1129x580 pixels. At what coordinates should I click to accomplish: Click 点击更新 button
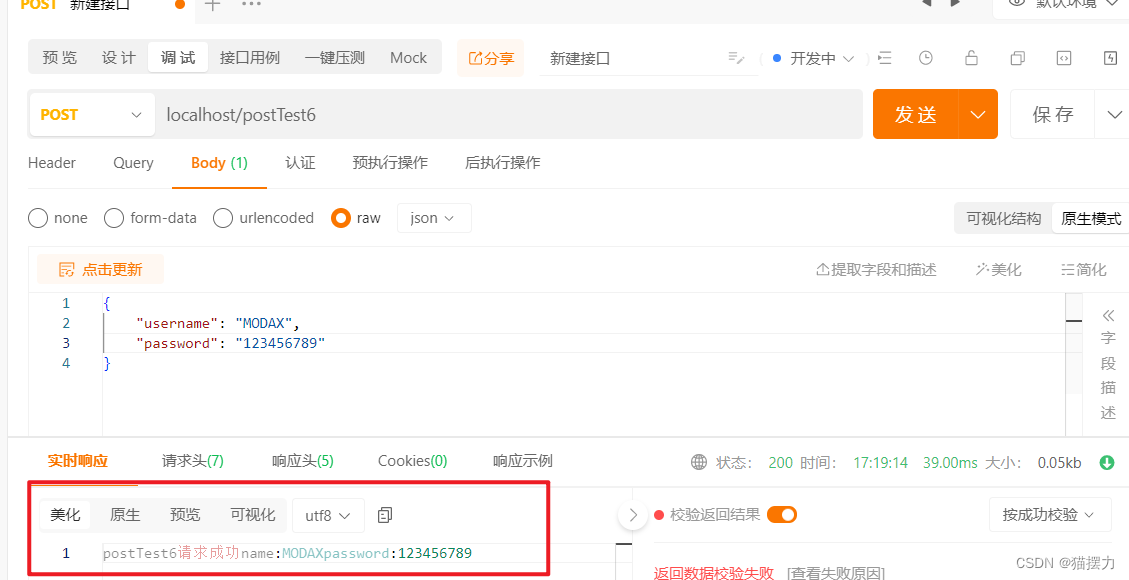click(101, 270)
